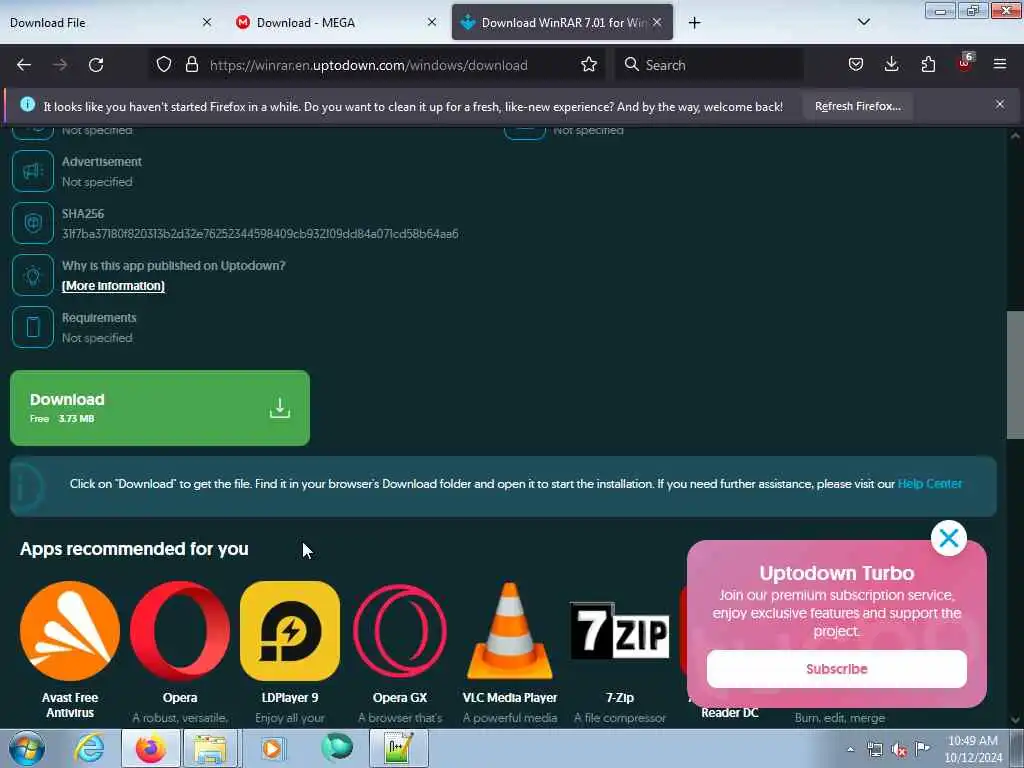
Task: Click the Refresh Firefox... button
Action: (x=857, y=106)
